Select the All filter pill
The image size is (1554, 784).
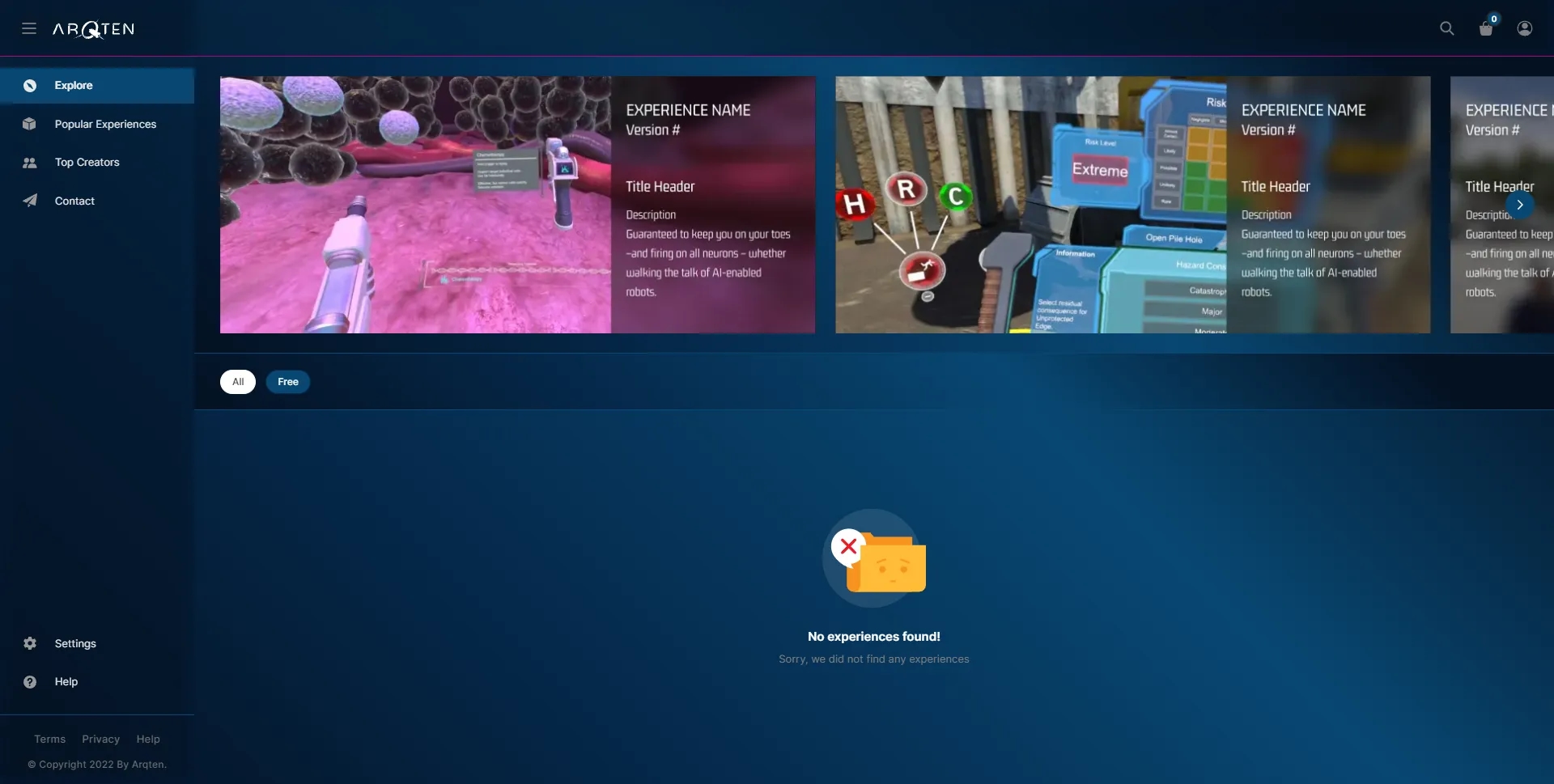click(x=238, y=382)
